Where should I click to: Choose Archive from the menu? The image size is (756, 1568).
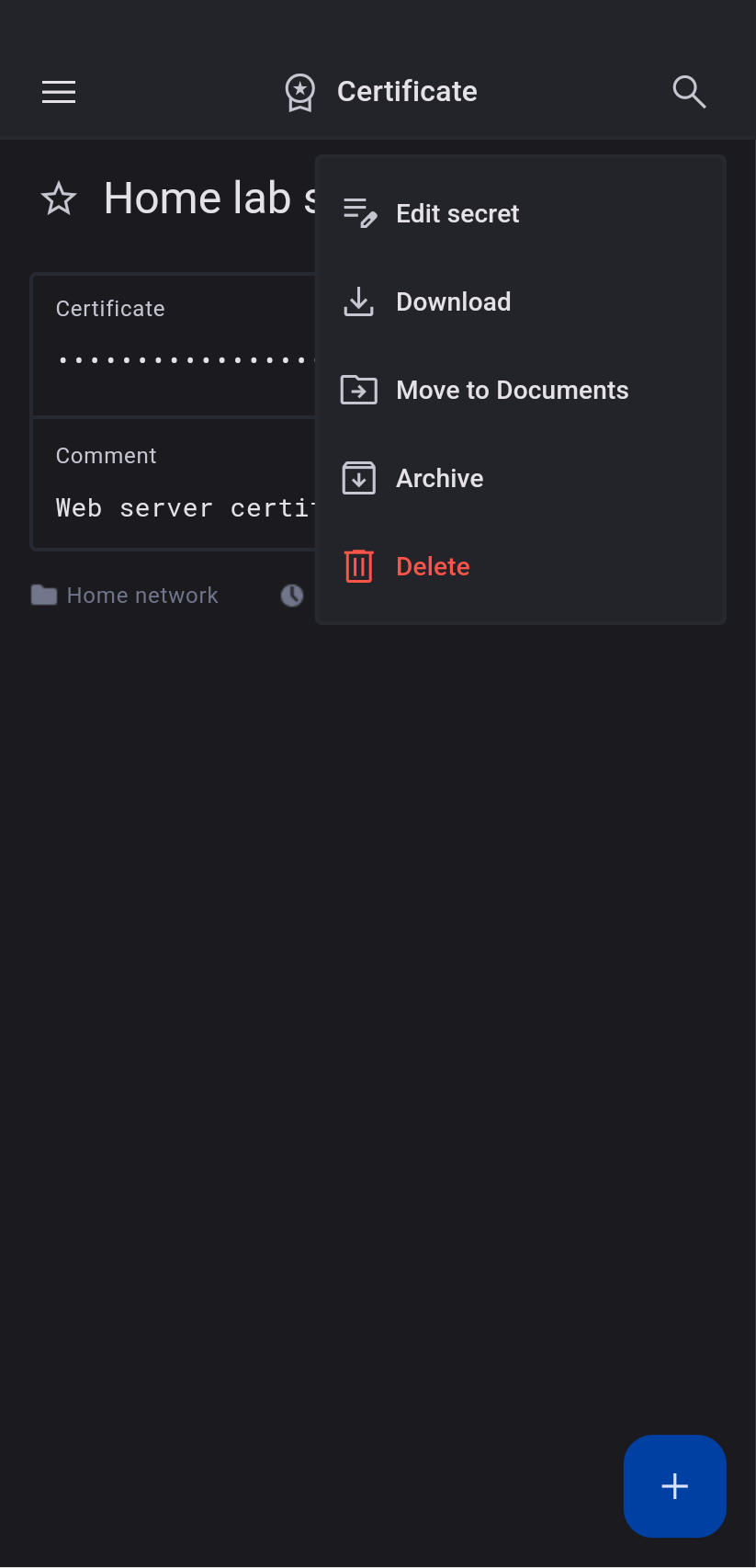440,478
